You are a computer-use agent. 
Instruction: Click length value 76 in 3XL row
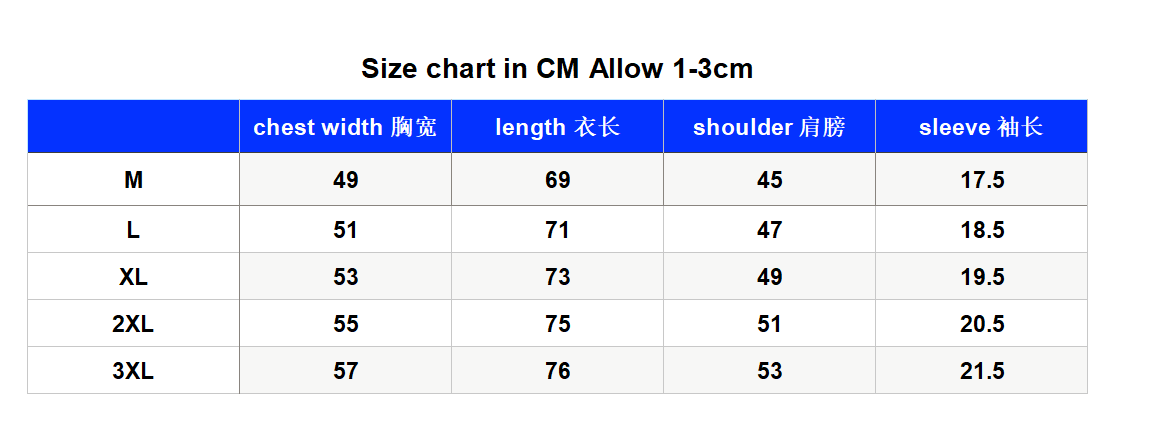click(557, 371)
